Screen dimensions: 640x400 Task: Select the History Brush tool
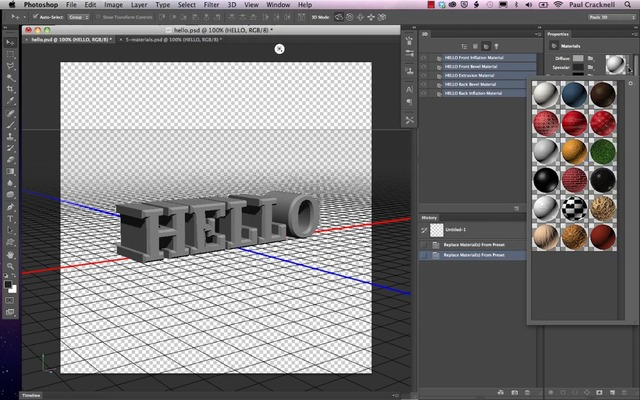coord(10,148)
